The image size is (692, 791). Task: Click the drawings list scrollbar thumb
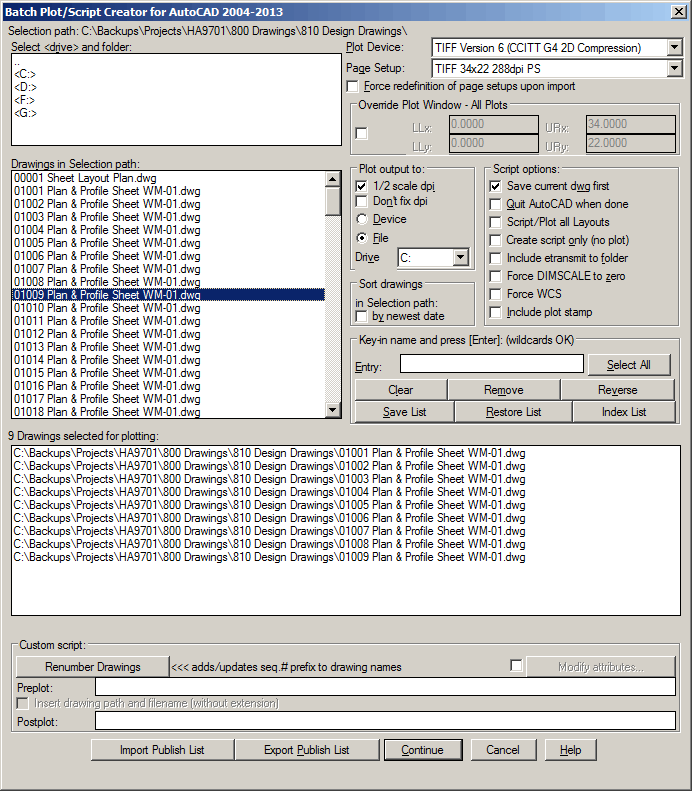tap(333, 201)
